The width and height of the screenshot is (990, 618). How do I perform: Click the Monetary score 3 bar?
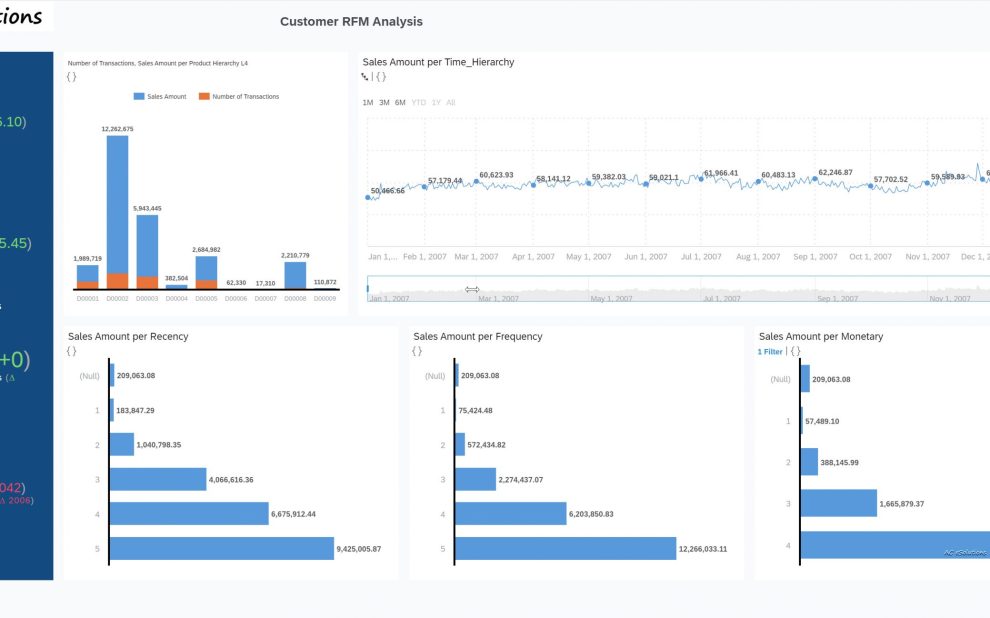838,504
